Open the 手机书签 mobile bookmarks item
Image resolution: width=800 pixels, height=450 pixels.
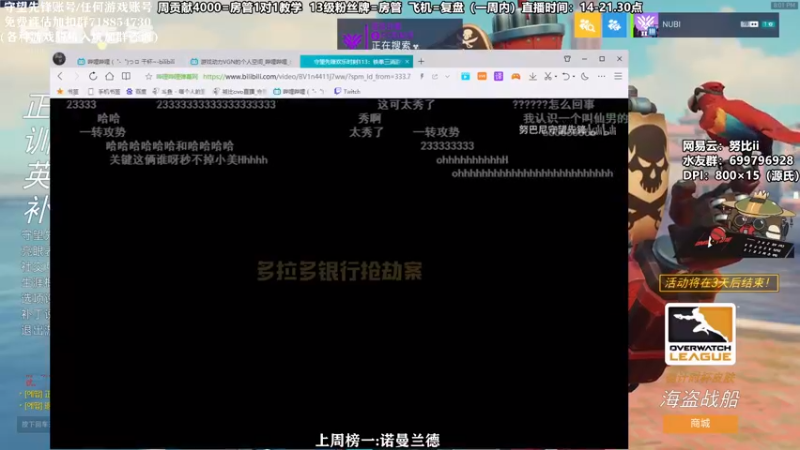pyautogui.click(x=104, y=91)
